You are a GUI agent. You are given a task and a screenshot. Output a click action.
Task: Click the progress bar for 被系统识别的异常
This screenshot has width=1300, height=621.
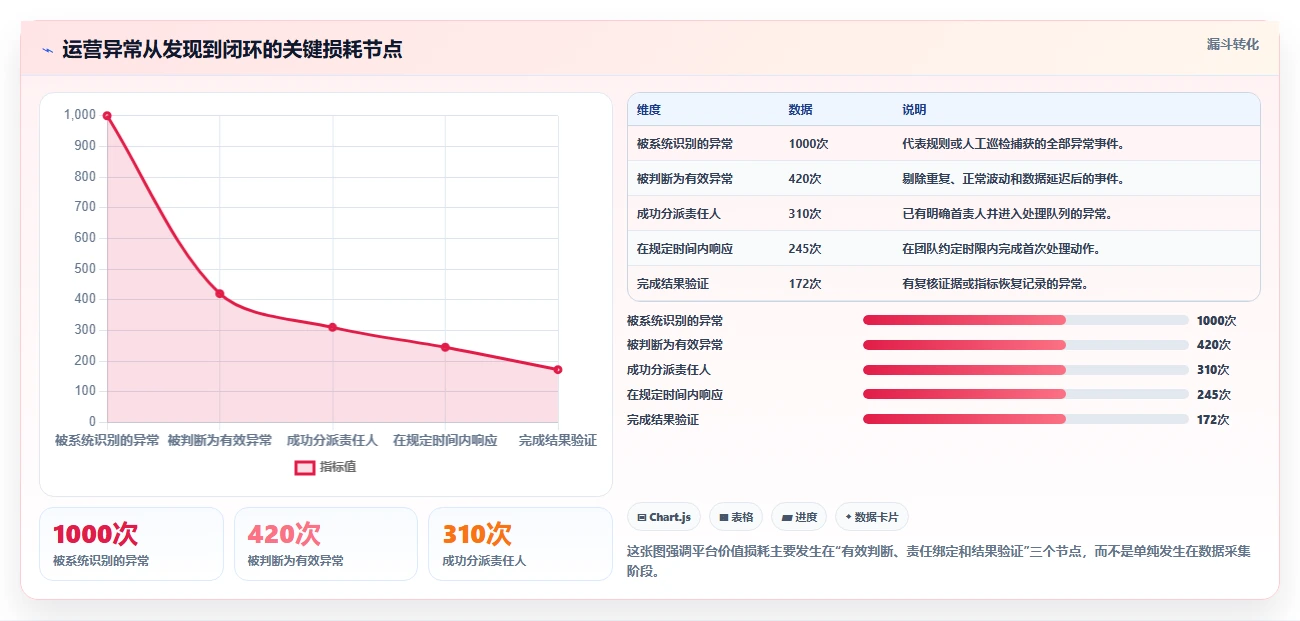(1026, 320)
